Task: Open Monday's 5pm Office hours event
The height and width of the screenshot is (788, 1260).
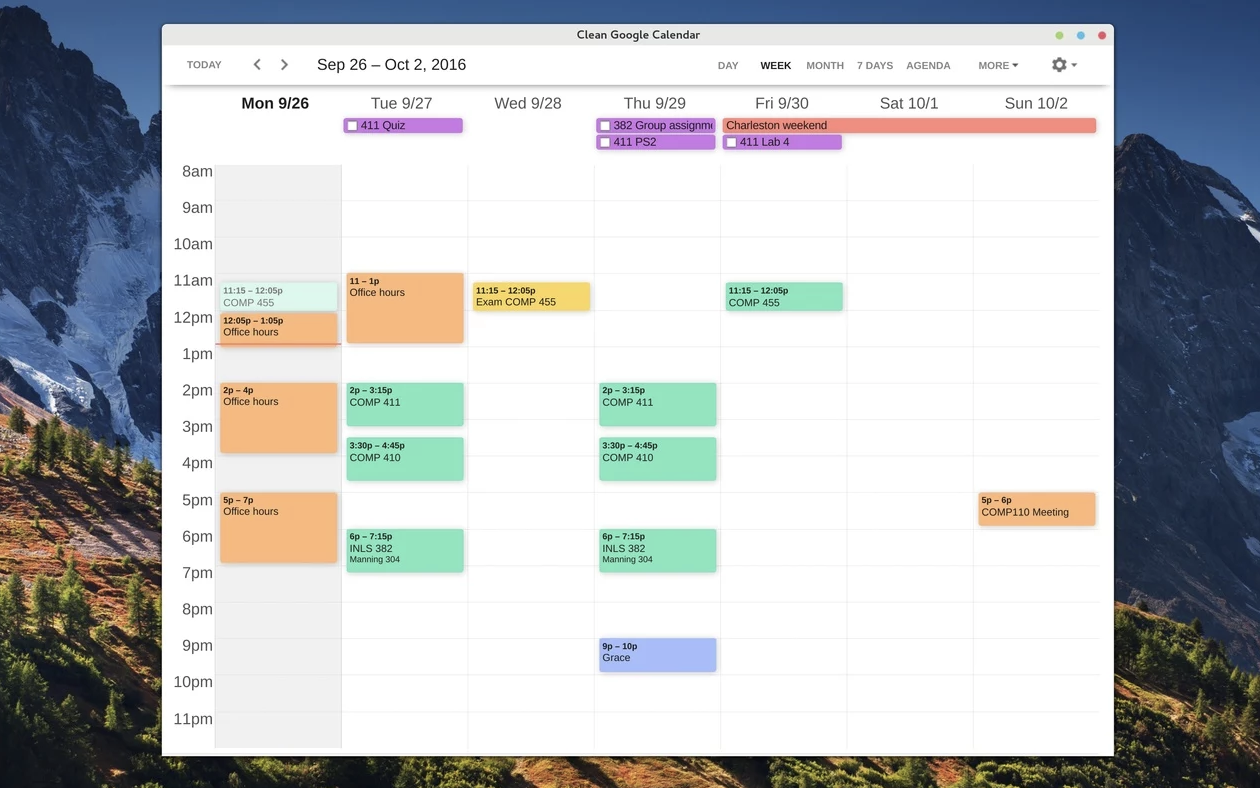Action: point(278,527)
